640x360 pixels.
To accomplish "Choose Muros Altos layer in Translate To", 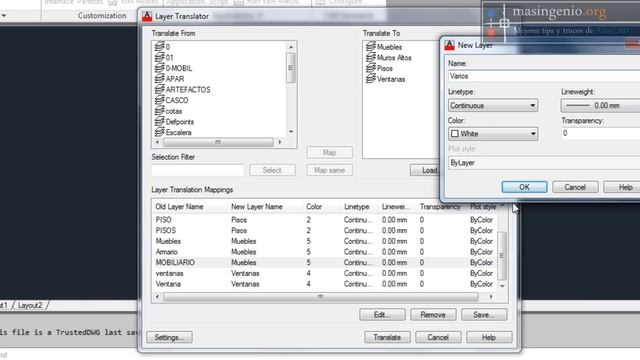I will 389,58.
